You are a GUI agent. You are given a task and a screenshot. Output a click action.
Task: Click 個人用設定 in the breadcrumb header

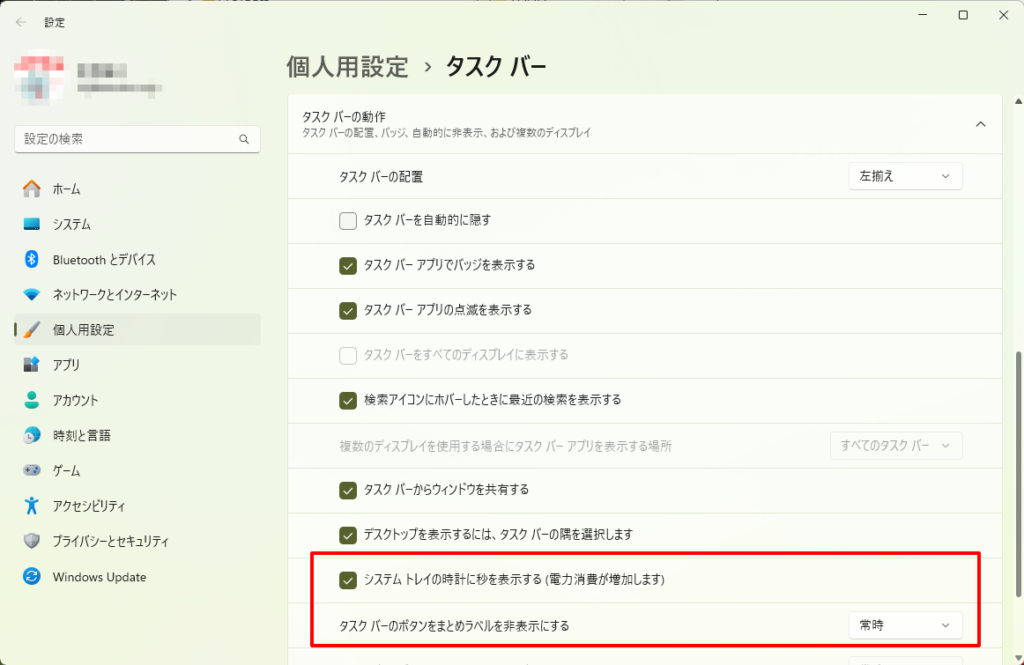347,67
